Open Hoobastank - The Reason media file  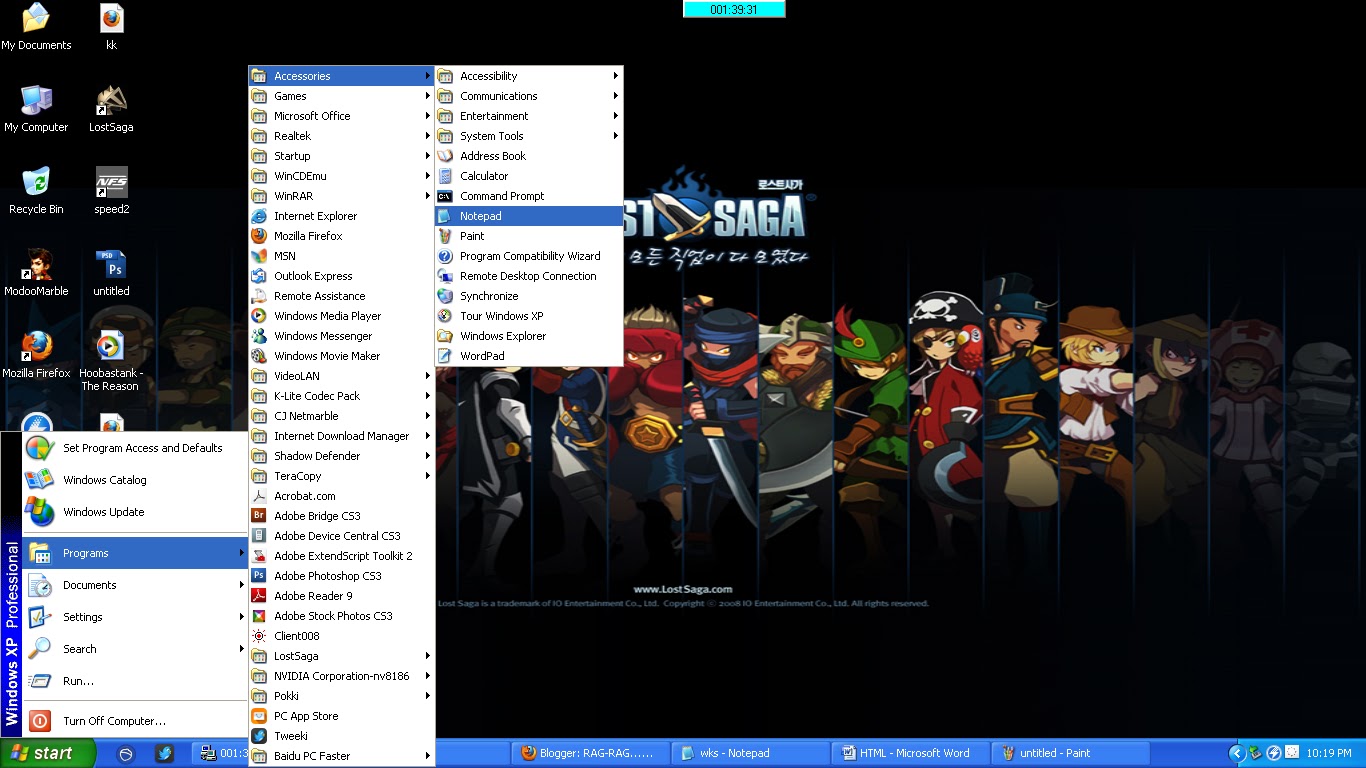111,361
